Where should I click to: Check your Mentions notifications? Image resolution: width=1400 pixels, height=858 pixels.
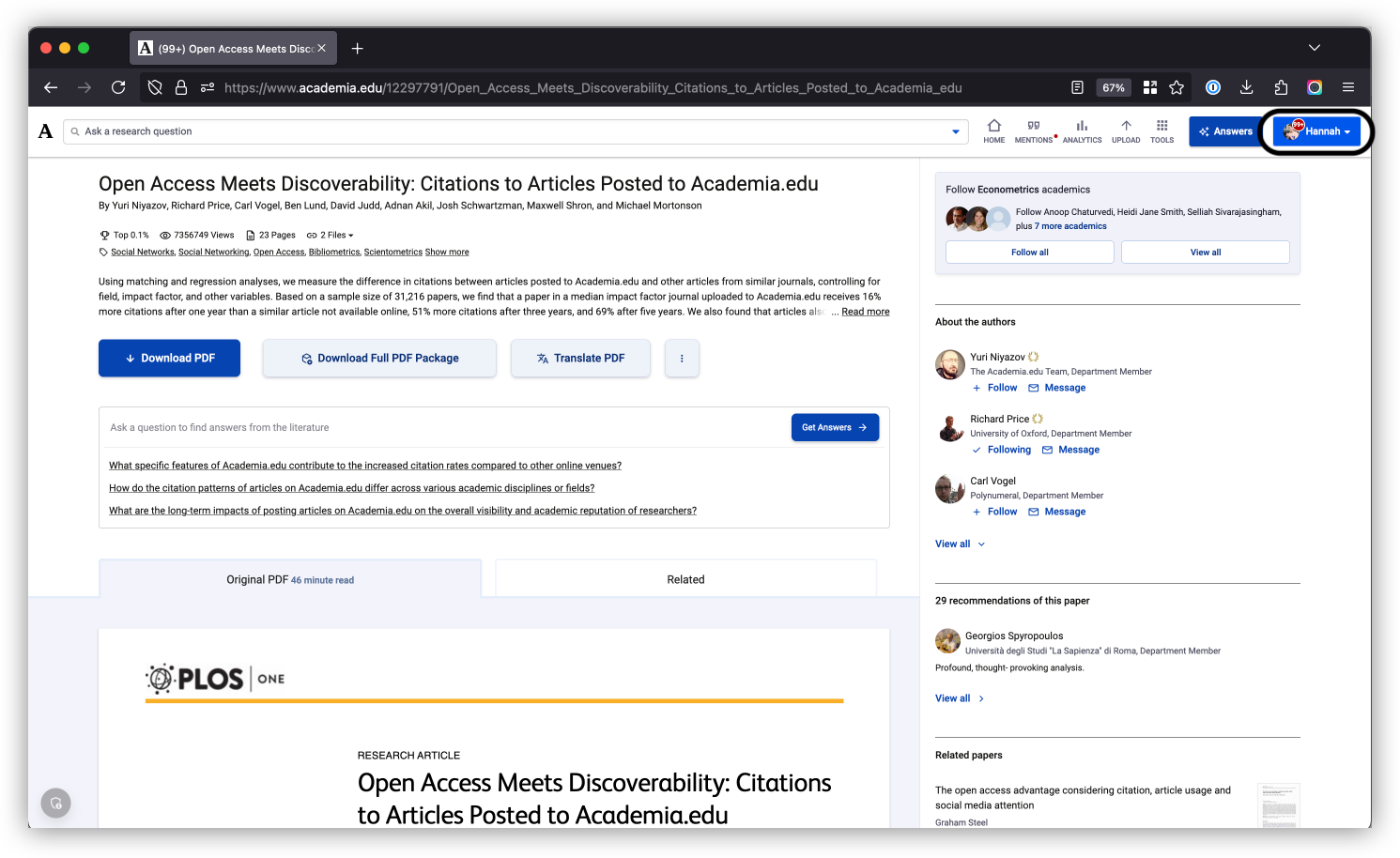click(x=1033, y=131)
